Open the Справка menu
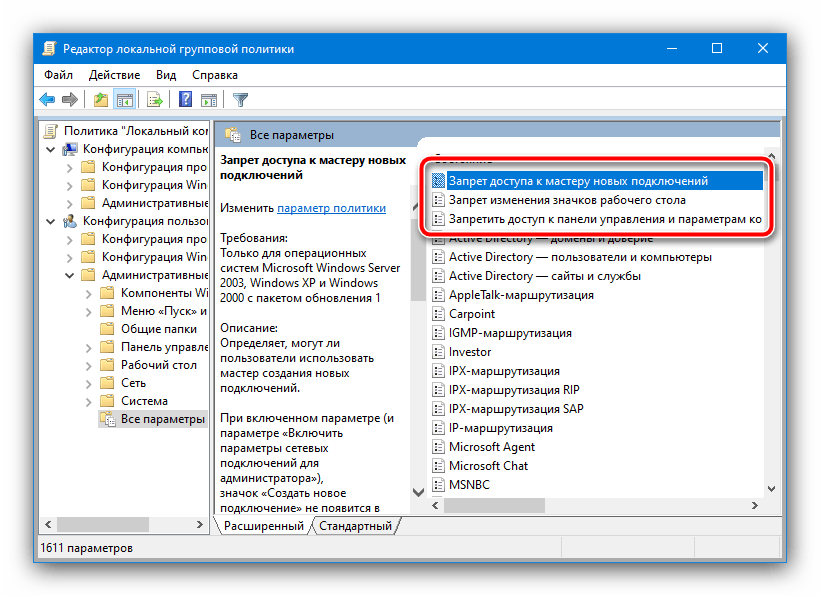 tap(214, 75)
